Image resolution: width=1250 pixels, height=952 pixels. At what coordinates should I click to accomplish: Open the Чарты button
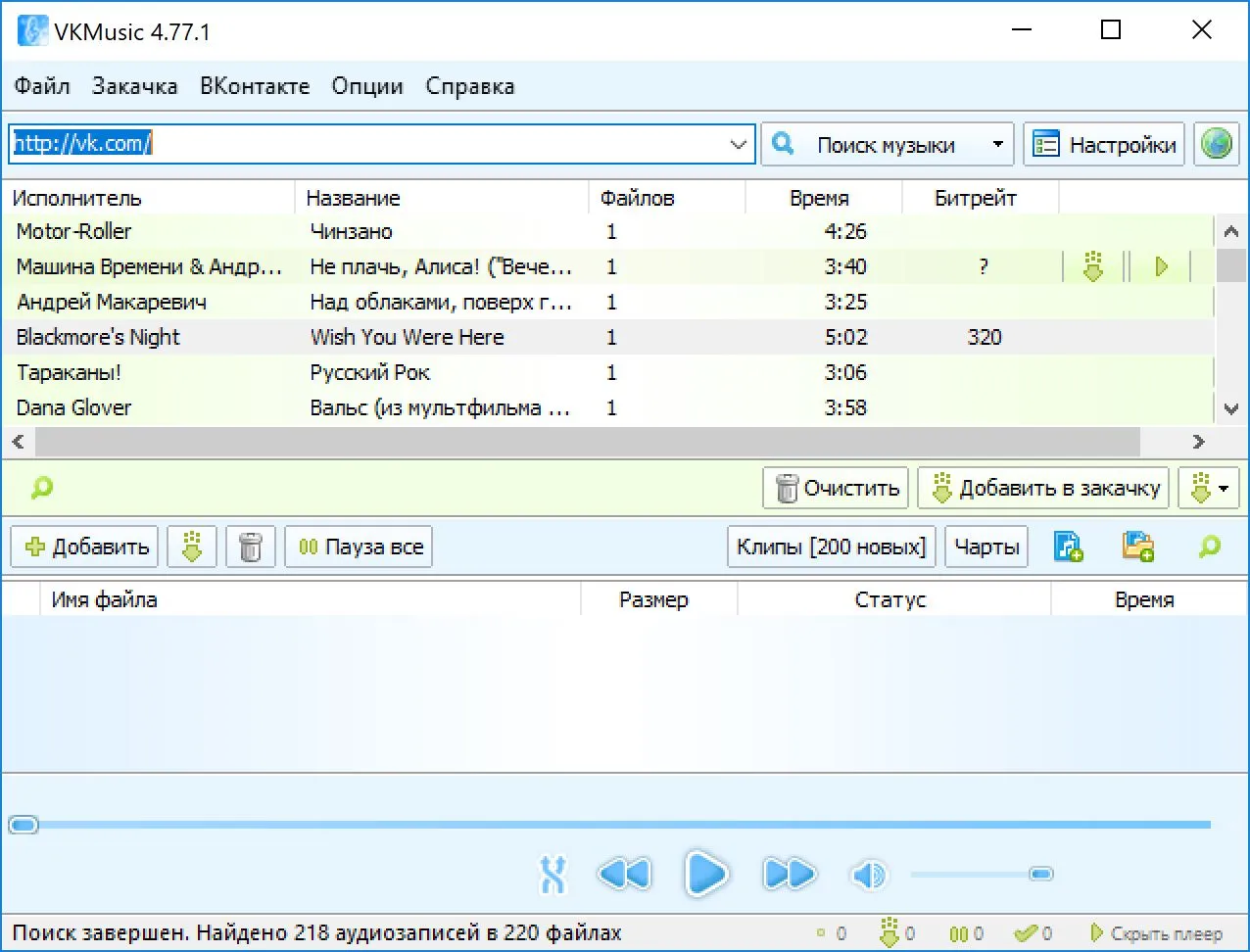click(986, 547)
